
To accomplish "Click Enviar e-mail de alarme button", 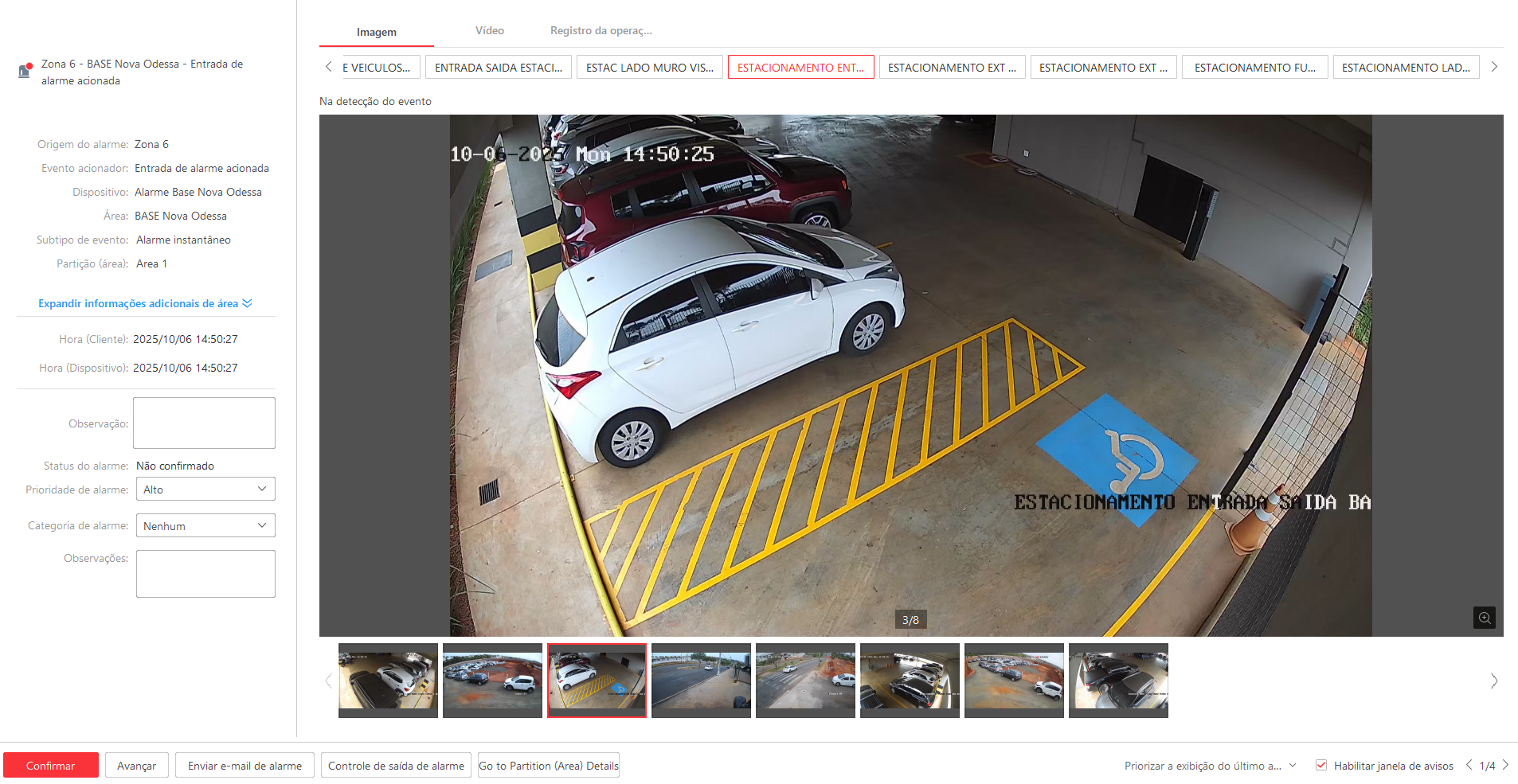I will (245, 766).
